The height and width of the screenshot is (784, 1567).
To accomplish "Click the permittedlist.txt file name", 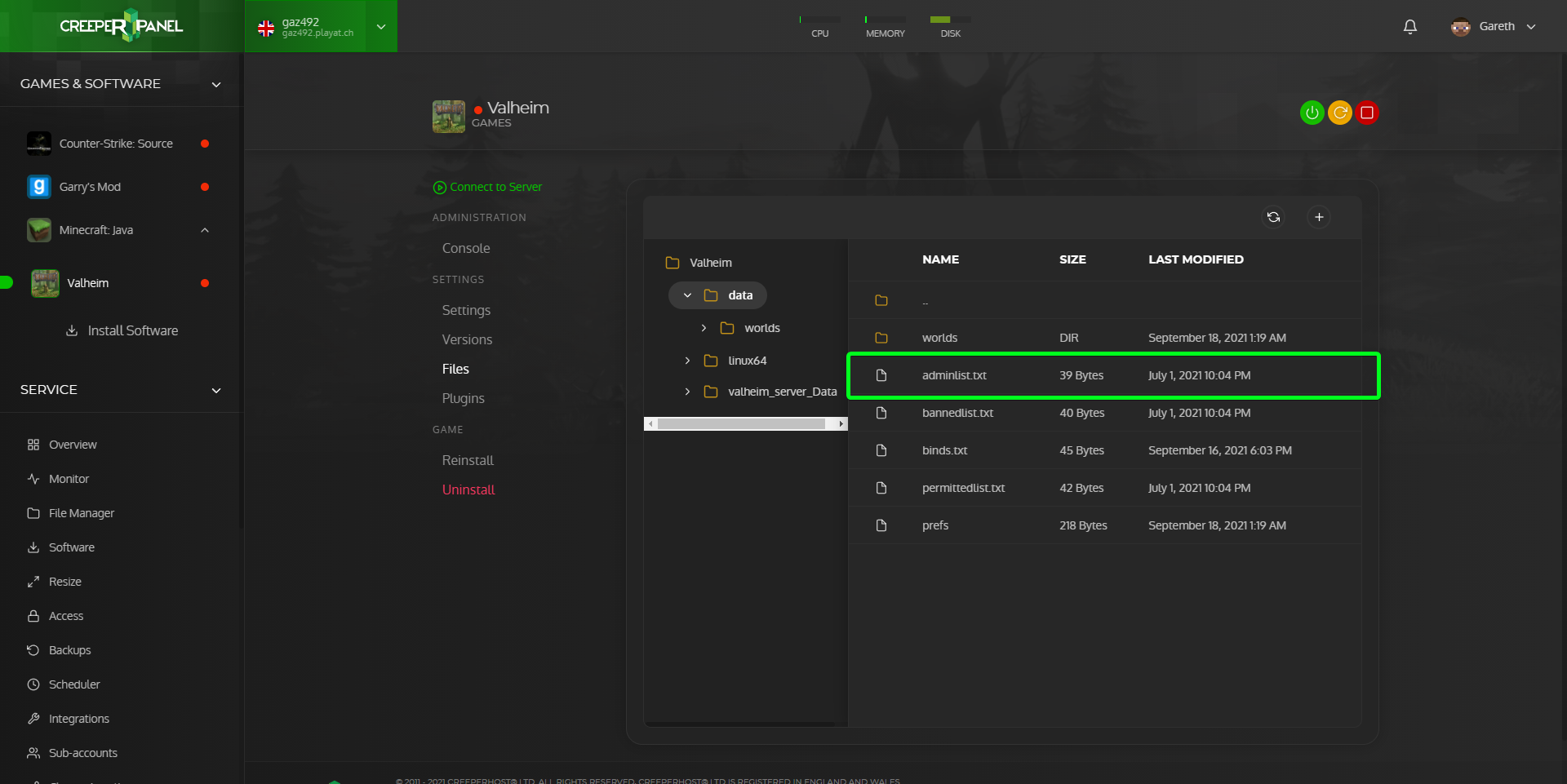I will [963, 488].
